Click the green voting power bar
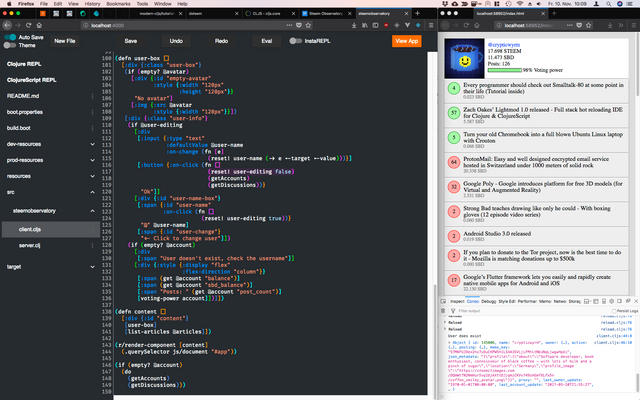The height and width of the screenshot is (400, 640). coord(504,70)
